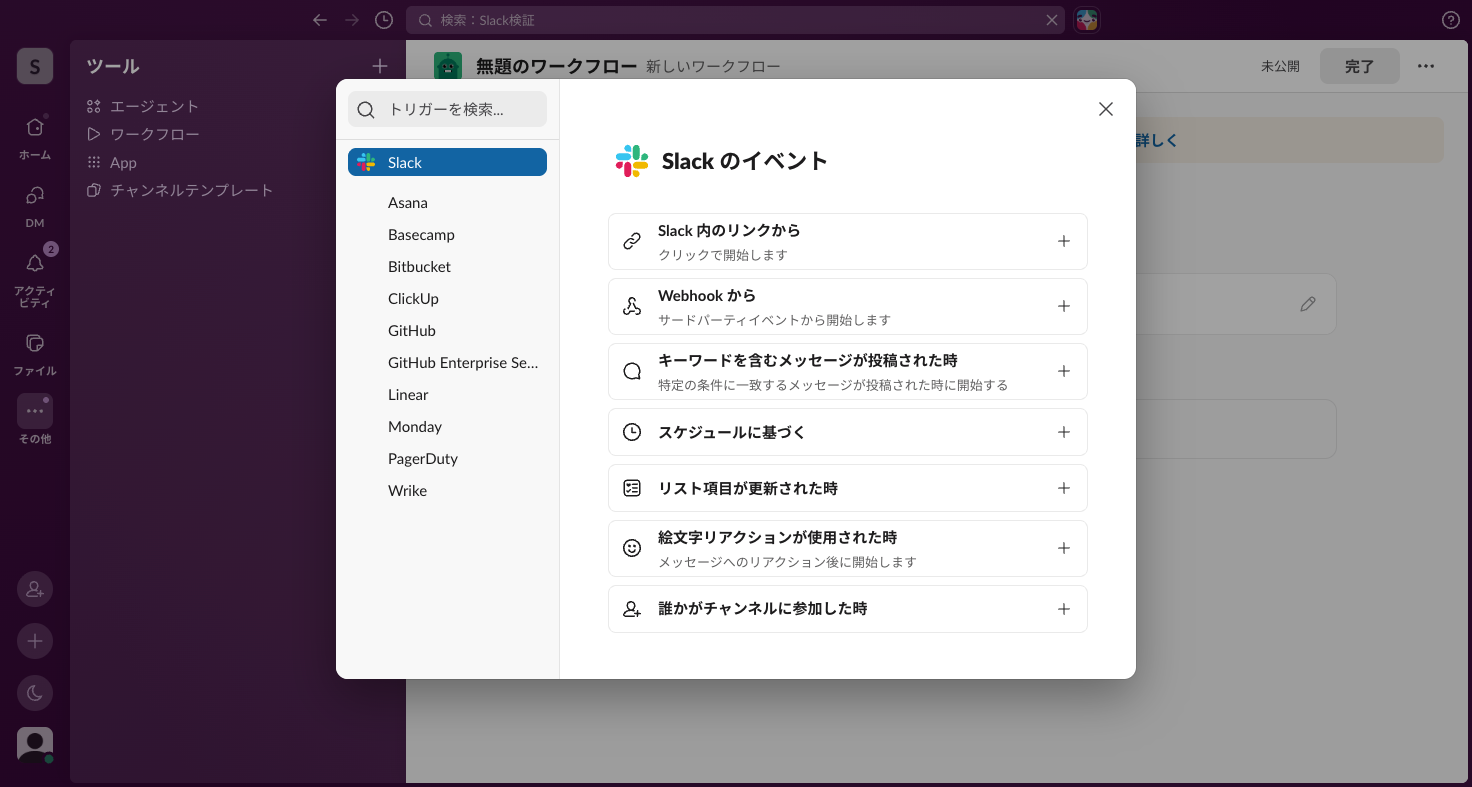Open 'チャンネルテンプレート' in the tools panel

click(191, 190)
